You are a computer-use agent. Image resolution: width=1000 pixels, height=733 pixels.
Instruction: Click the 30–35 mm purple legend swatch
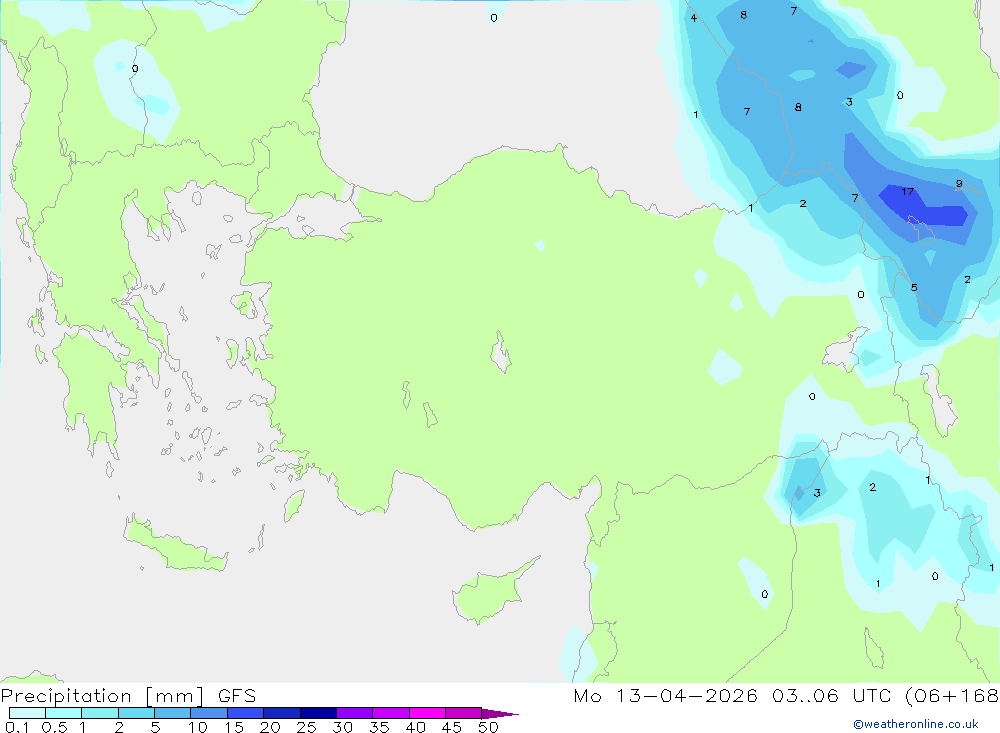[x=355, y=713]
